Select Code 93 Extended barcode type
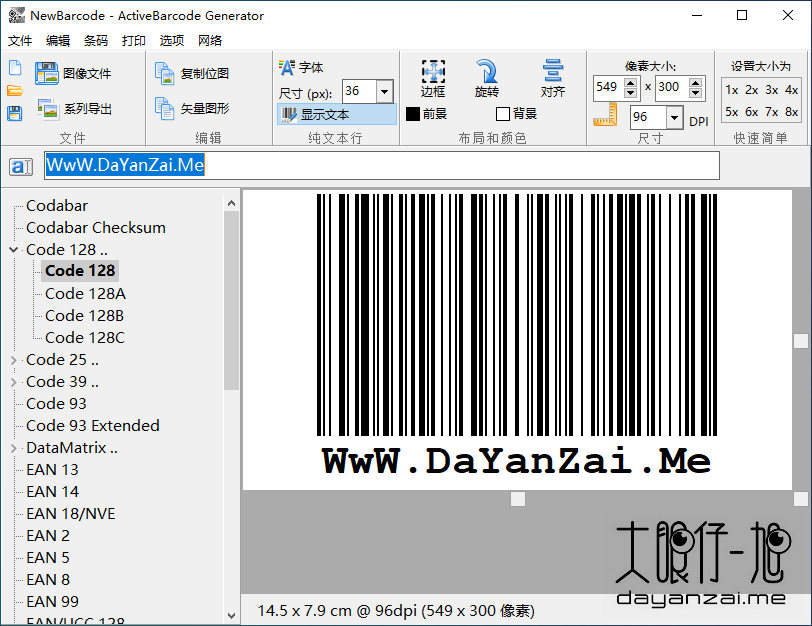Image resolution: width=812 pixels, height=626 pixels. tap(93, 426)
